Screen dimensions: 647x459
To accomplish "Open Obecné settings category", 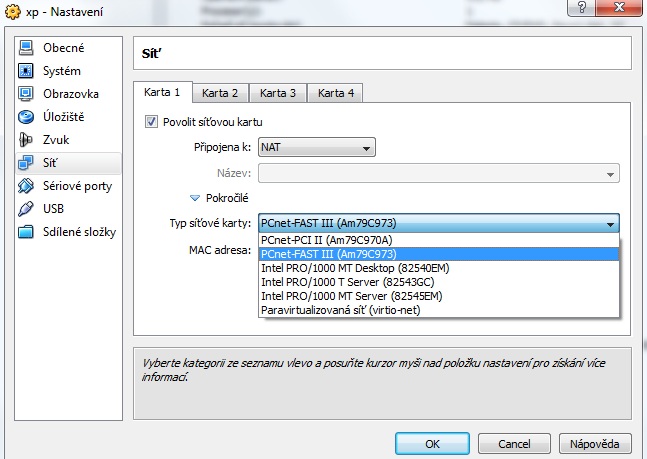I will (68, 48).
